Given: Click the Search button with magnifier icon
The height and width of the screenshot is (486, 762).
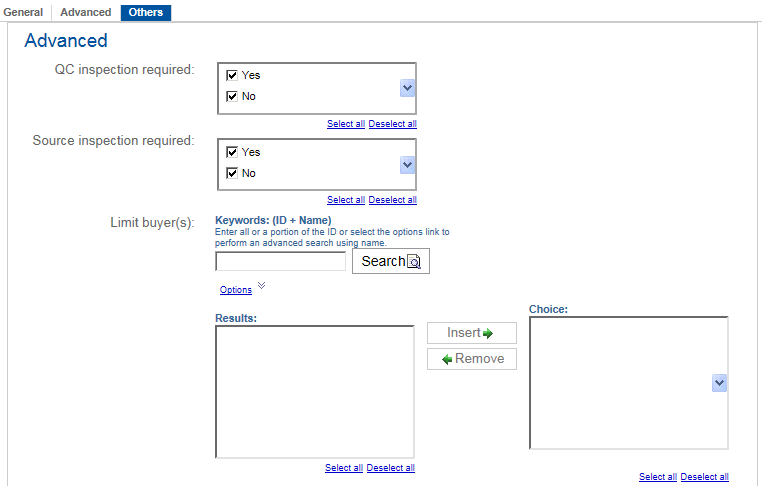Looking at the screenshot, I should click(x=390, y=261).
